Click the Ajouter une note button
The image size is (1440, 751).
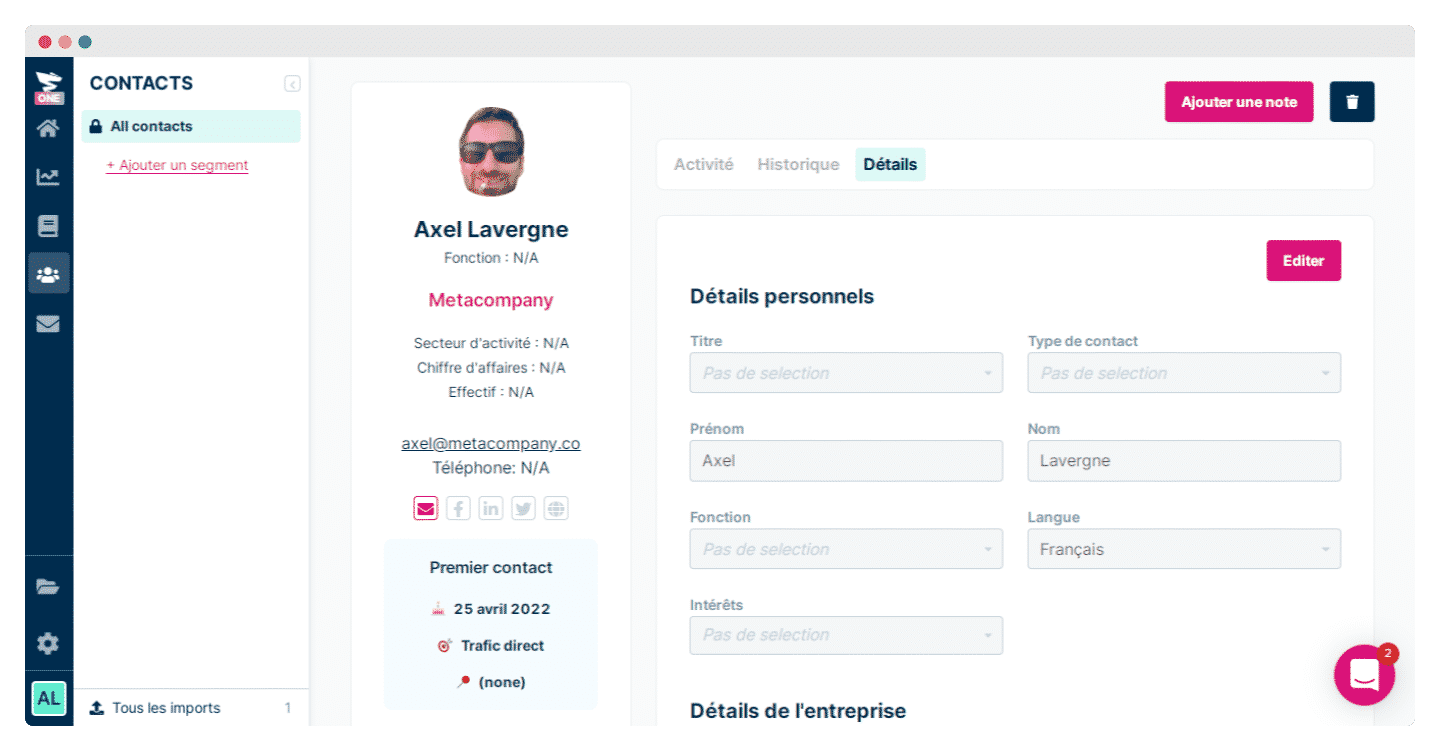tap(1239, 102)
